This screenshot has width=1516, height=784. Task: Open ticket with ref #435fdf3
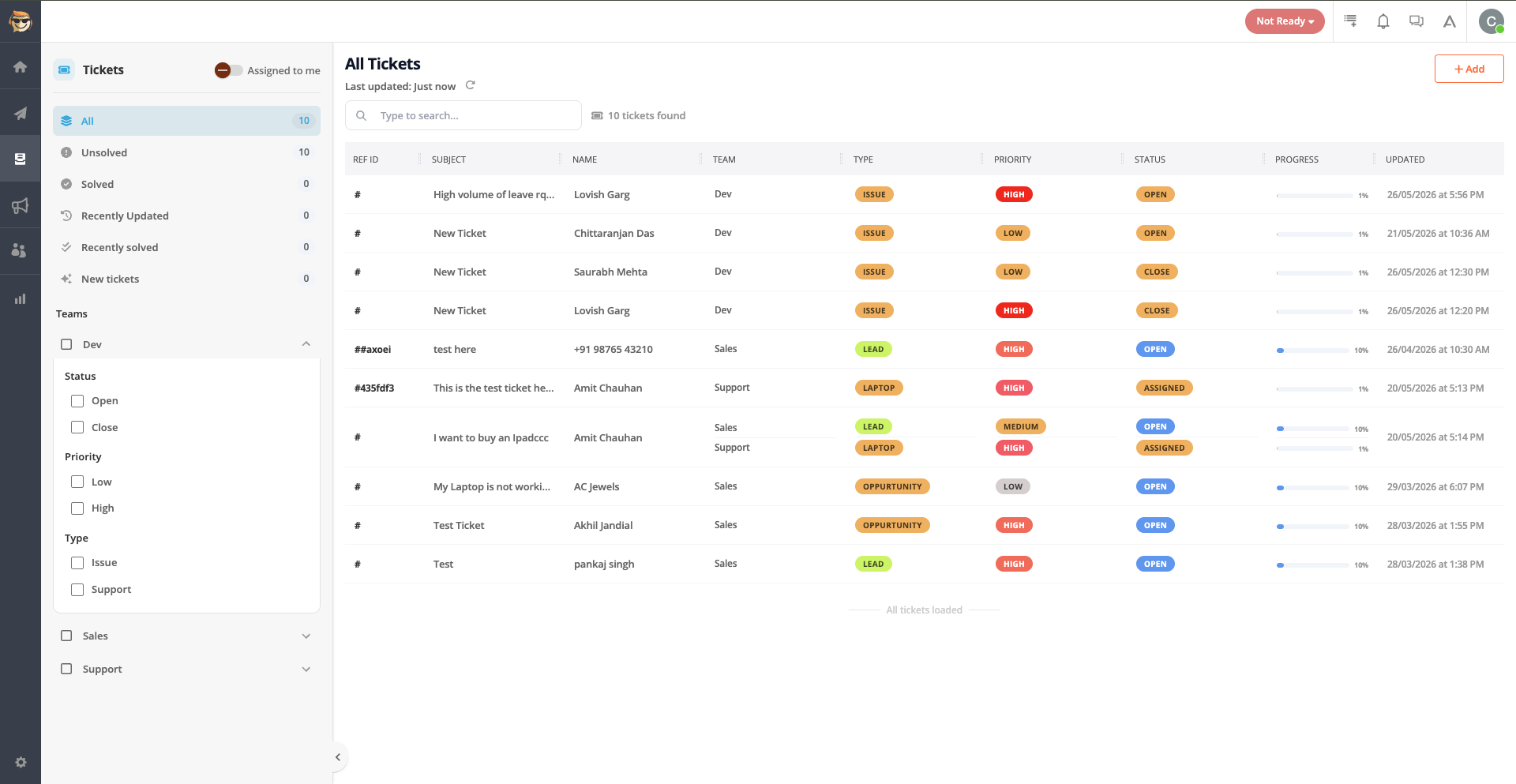coord(374,388)
